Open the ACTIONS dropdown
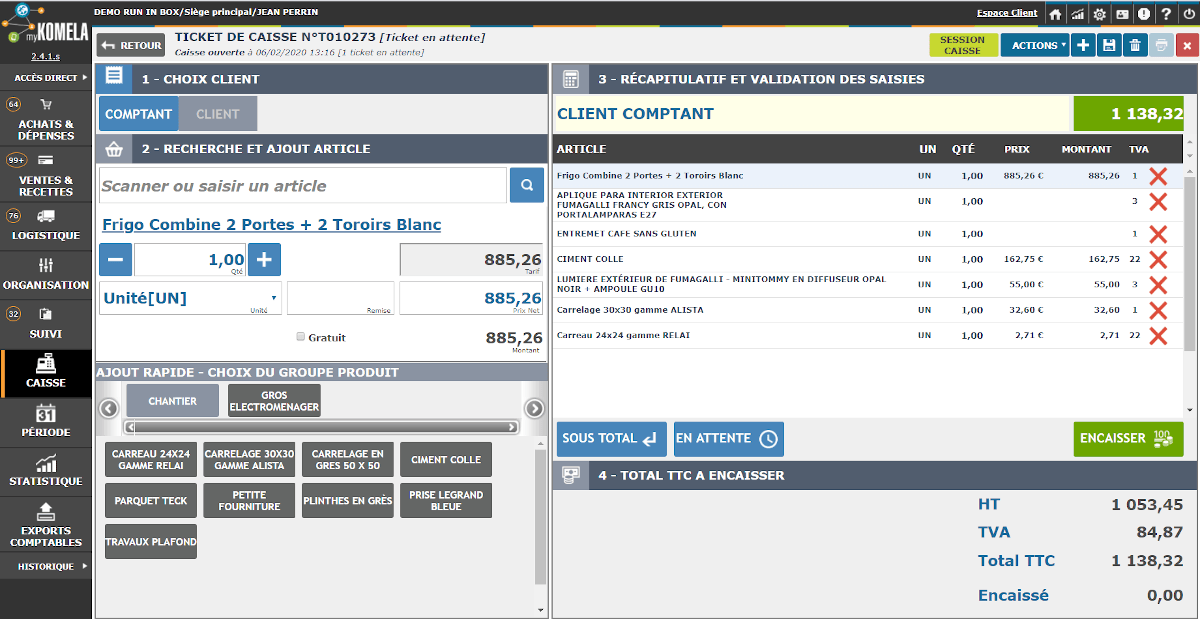1200x619 pixels. tap(1035, 45)
